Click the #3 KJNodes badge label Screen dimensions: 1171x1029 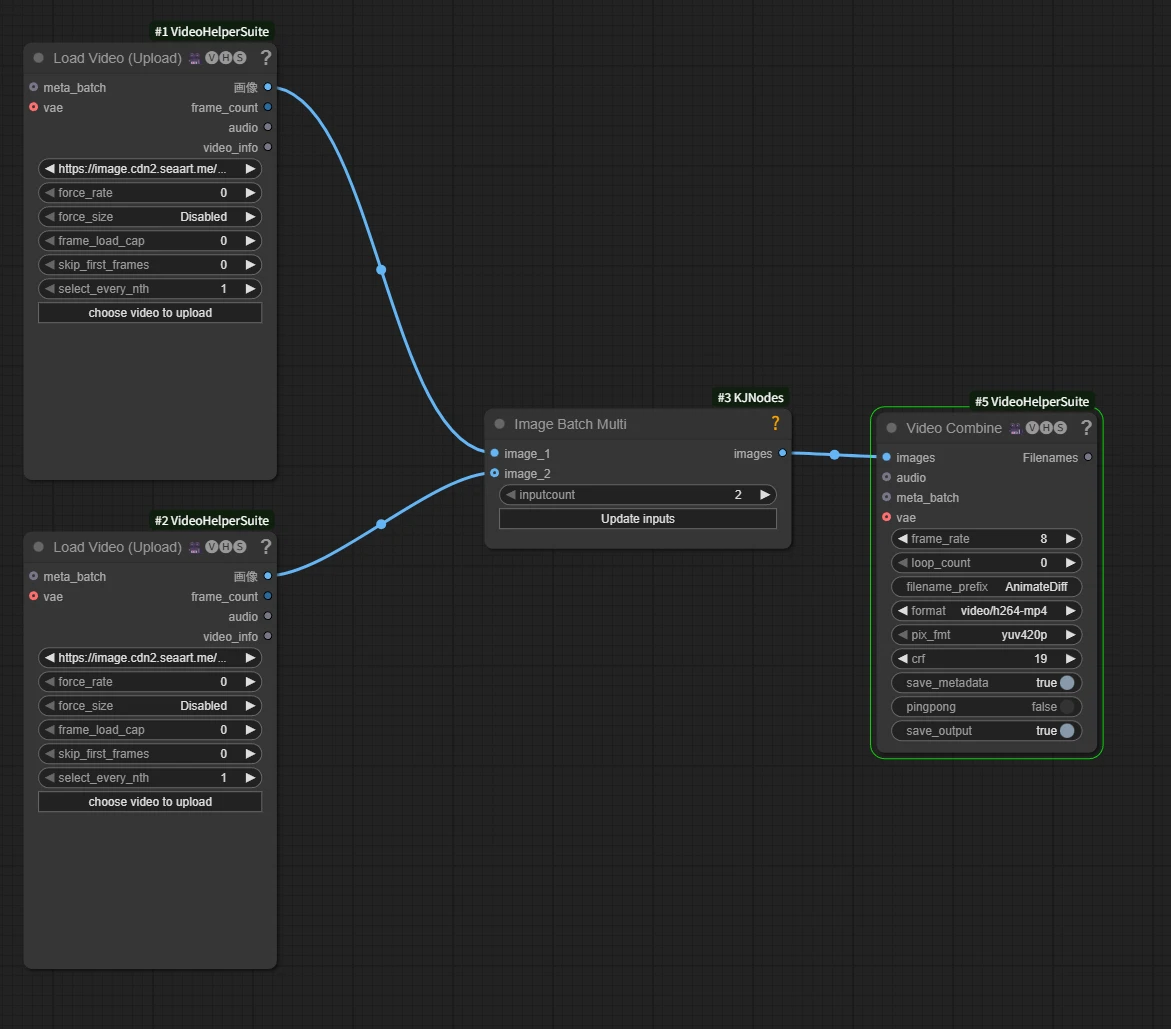750,398
